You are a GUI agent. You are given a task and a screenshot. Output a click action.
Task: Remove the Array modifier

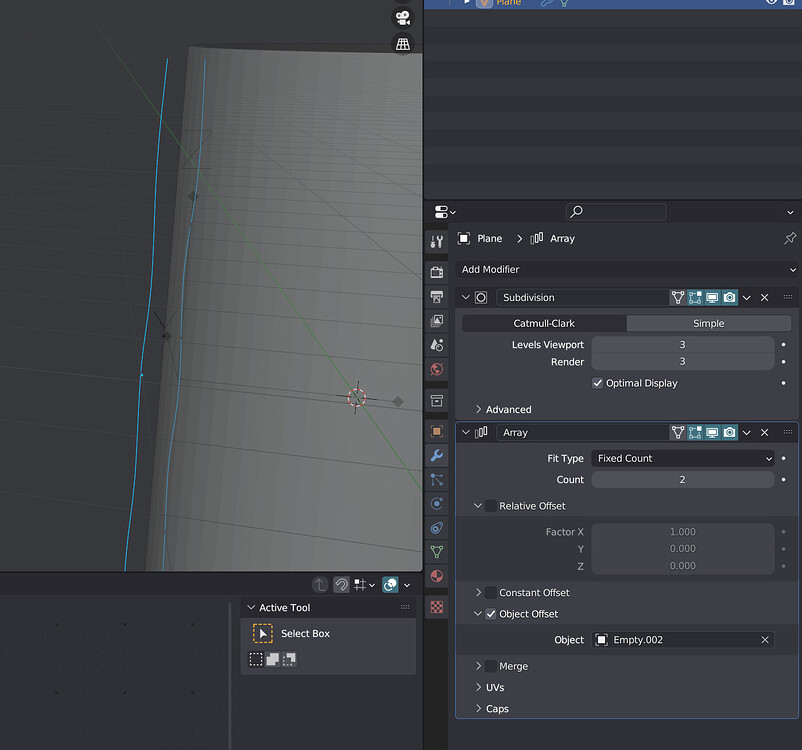[x=765, y=432]
